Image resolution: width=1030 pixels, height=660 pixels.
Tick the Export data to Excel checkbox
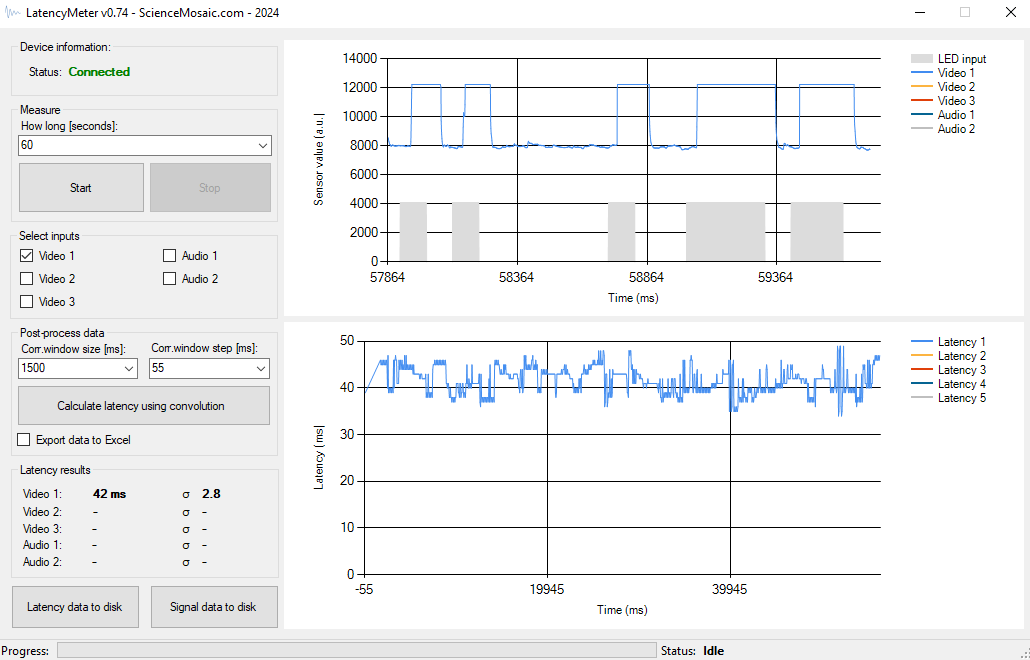pyautogui.click(x=24, y=439)
